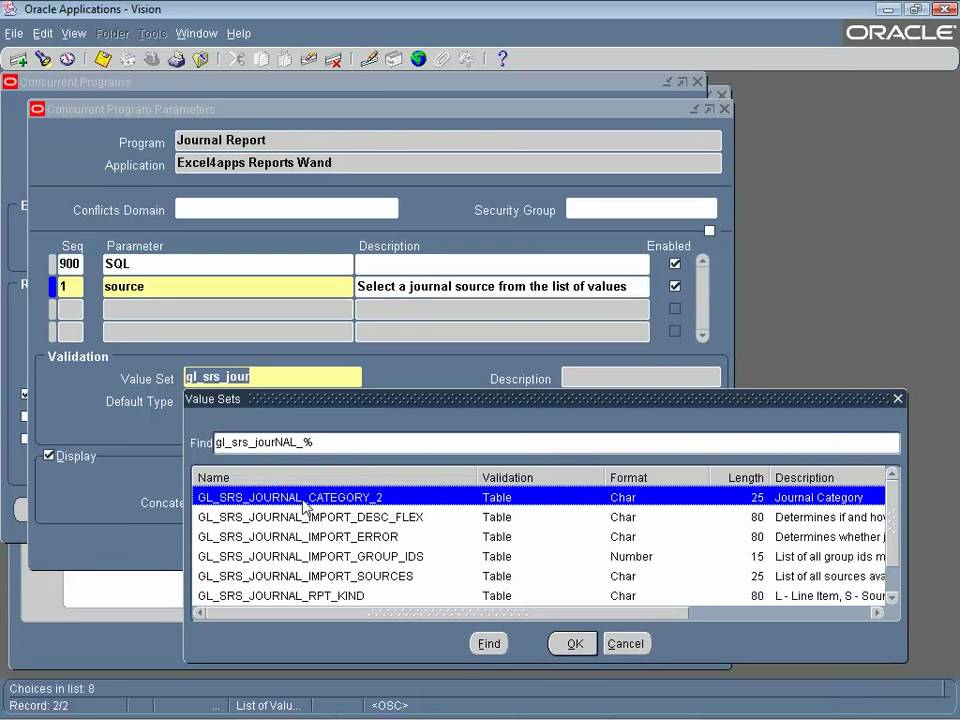
Task: Select GL_SRS_JOURNAL_RPT_KIND row
Action: coord(539,595)
